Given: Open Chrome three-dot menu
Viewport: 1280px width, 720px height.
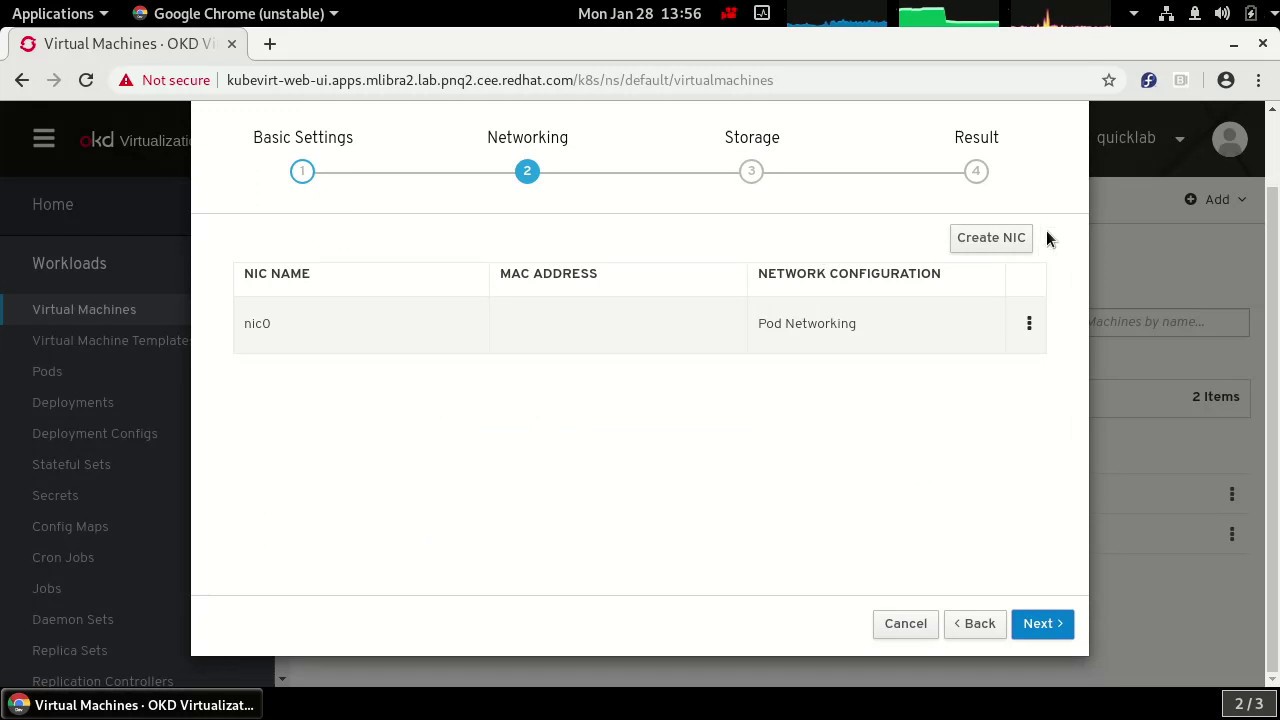Looking at the screenshot, I should tap(1259, 80).
